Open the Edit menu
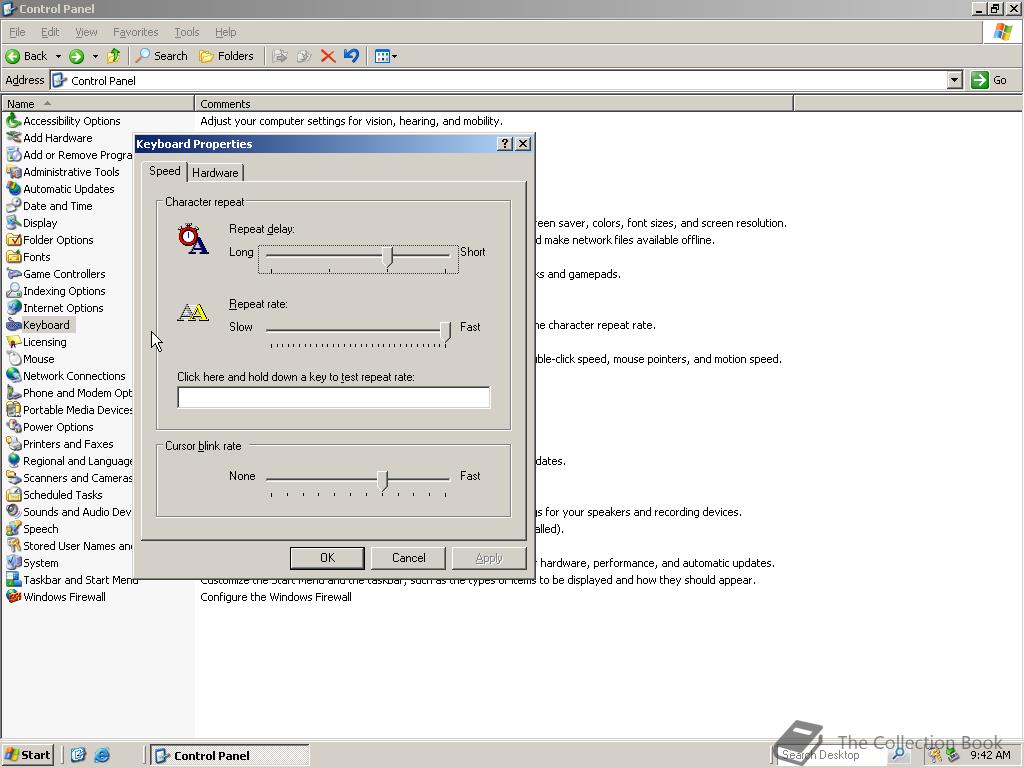The image size is (1024, 768). click(50, 32)
